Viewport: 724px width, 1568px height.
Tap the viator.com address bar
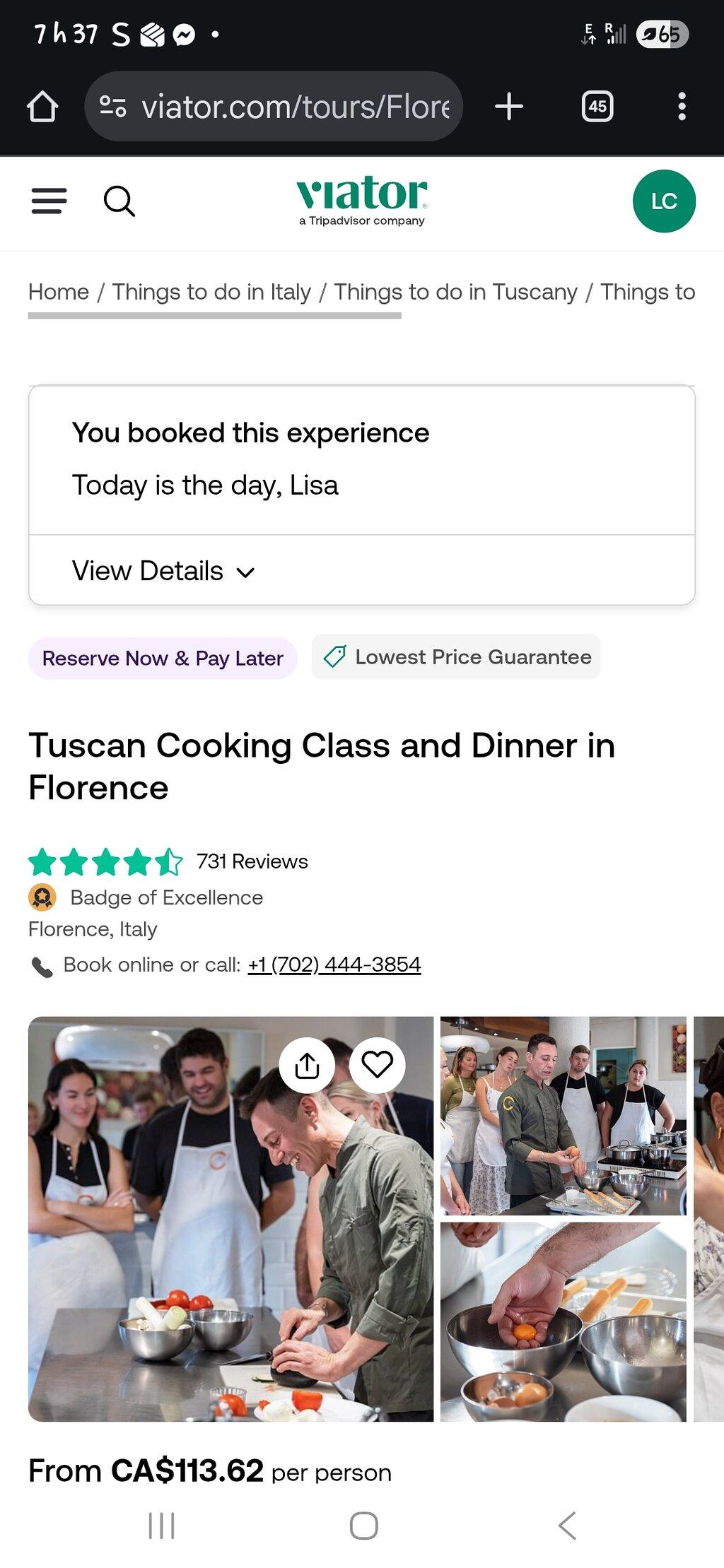coord(274,107)
